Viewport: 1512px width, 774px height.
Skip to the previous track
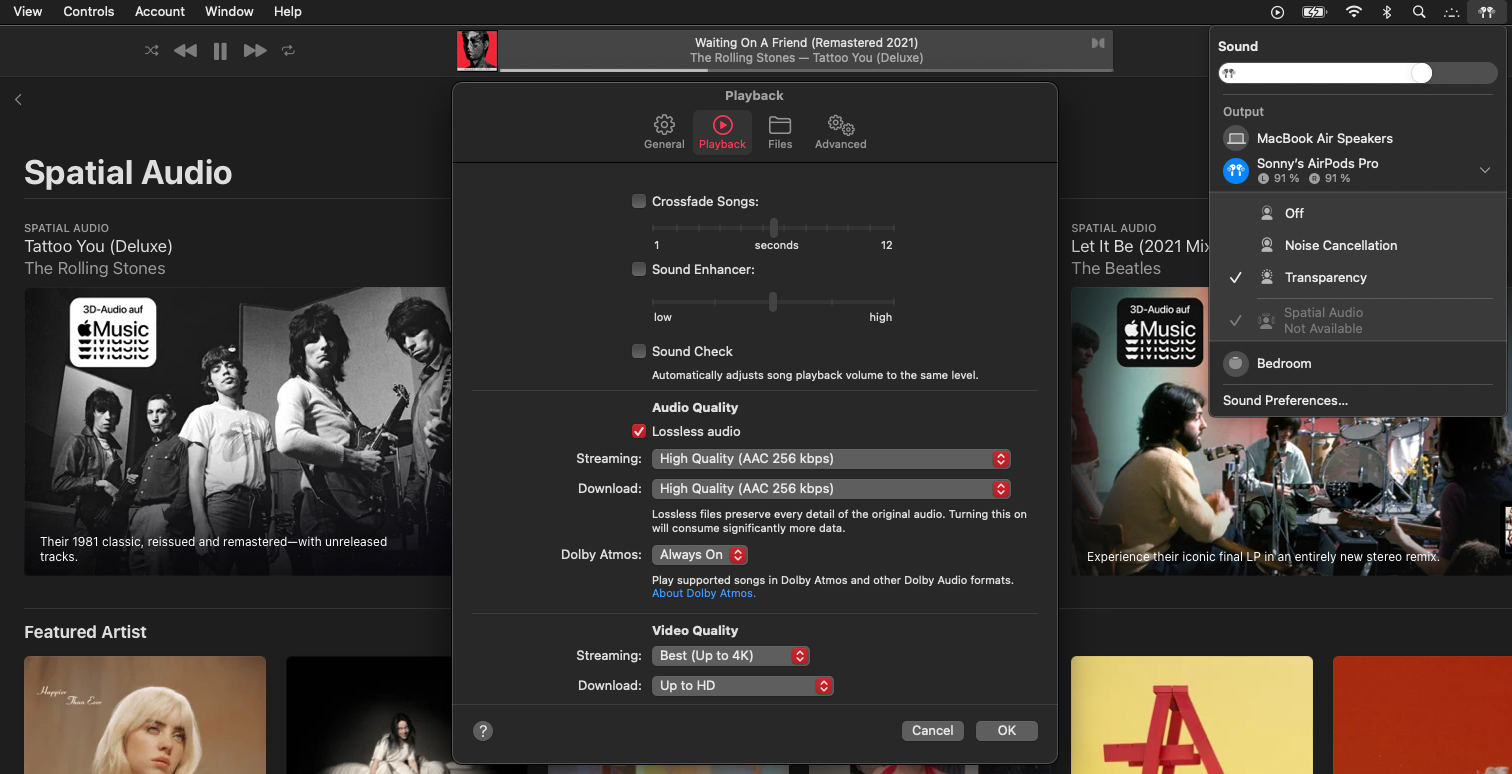tap(185, 50)
